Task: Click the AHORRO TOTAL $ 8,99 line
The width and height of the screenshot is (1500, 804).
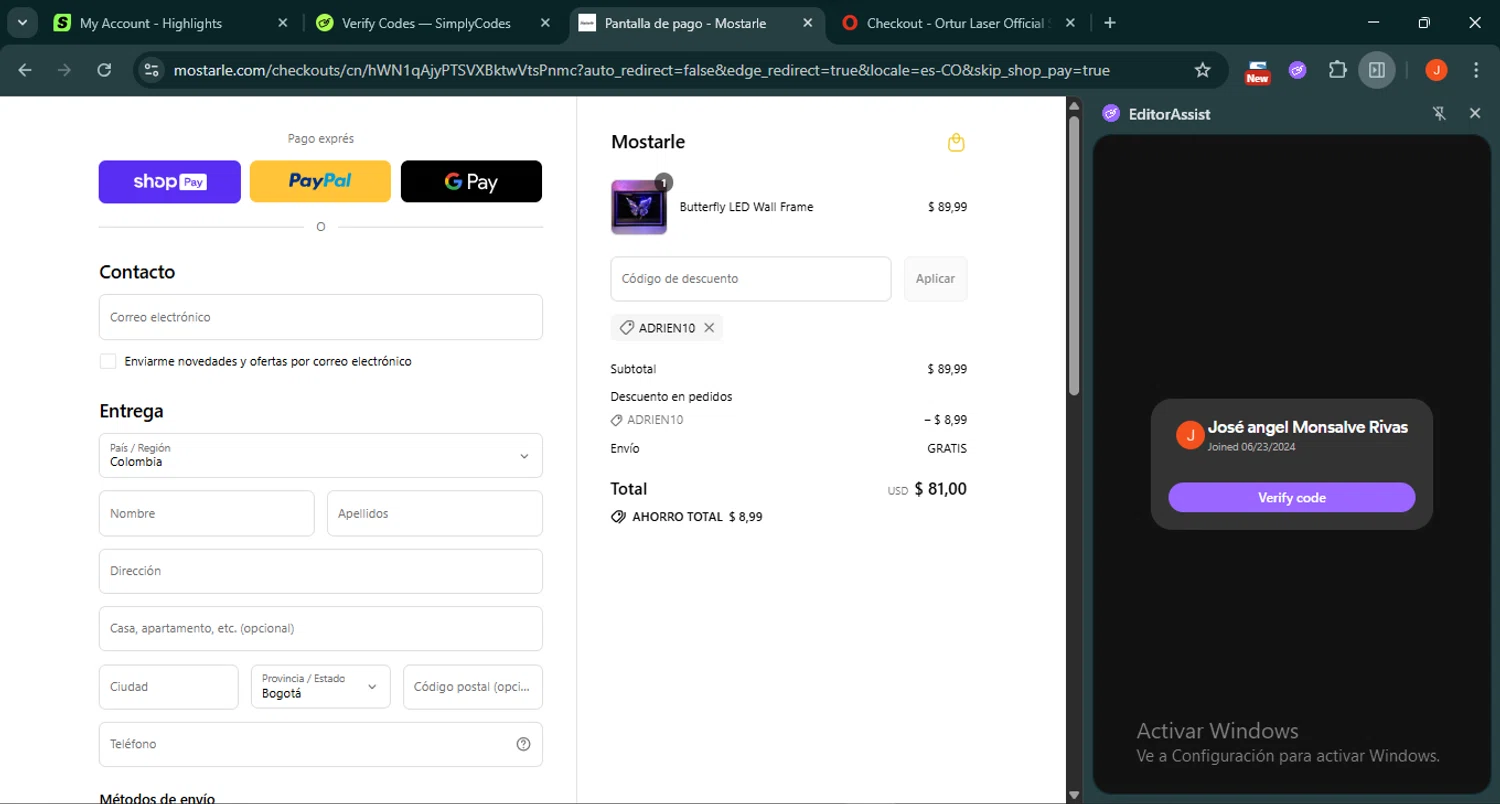Action: (x=687, y=517)
